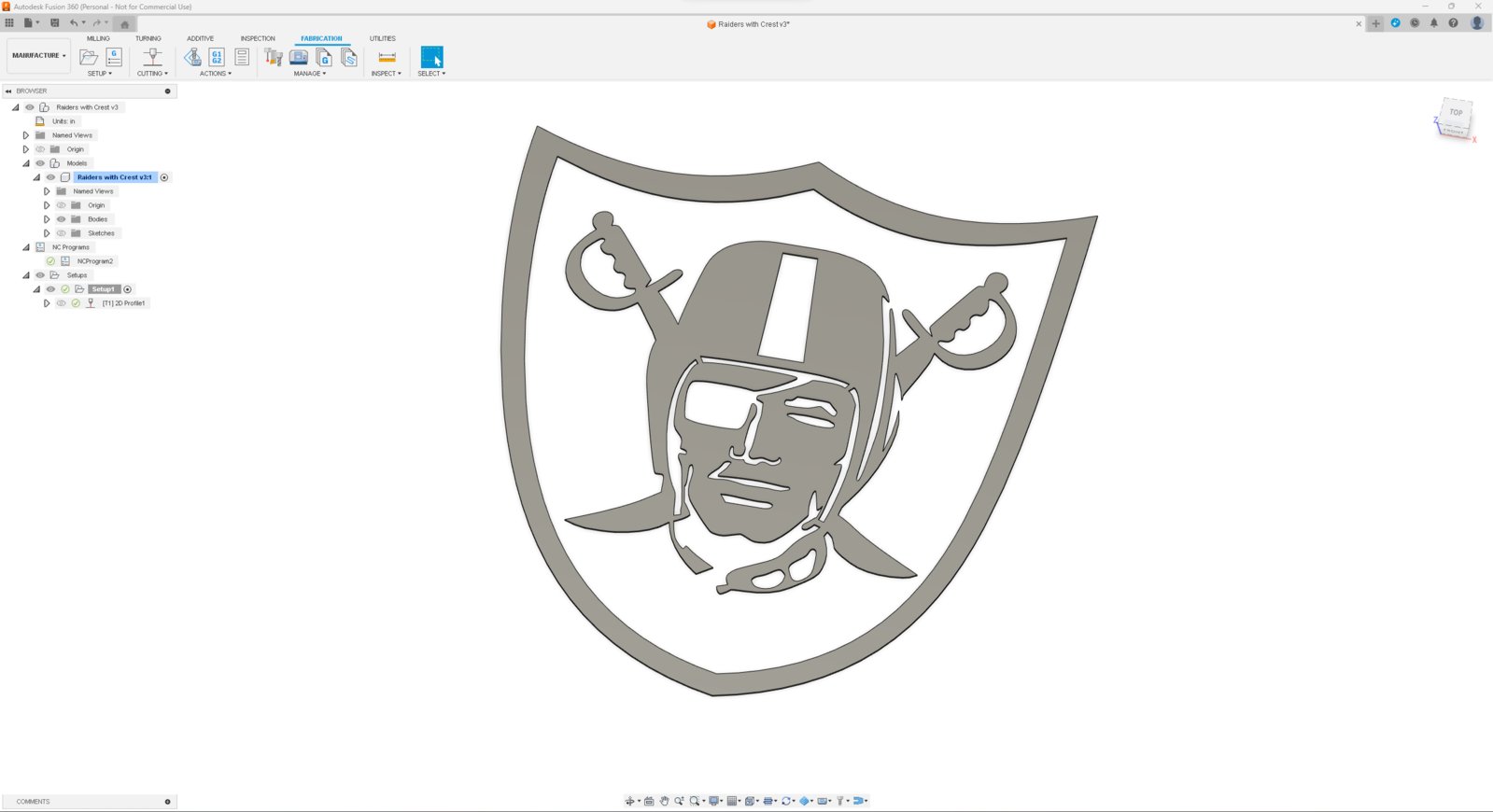Activate Raiders with Crest v3:1 component radio
Image resolution: width=1493 pixels, height=812 pixels.
(164, 177)
